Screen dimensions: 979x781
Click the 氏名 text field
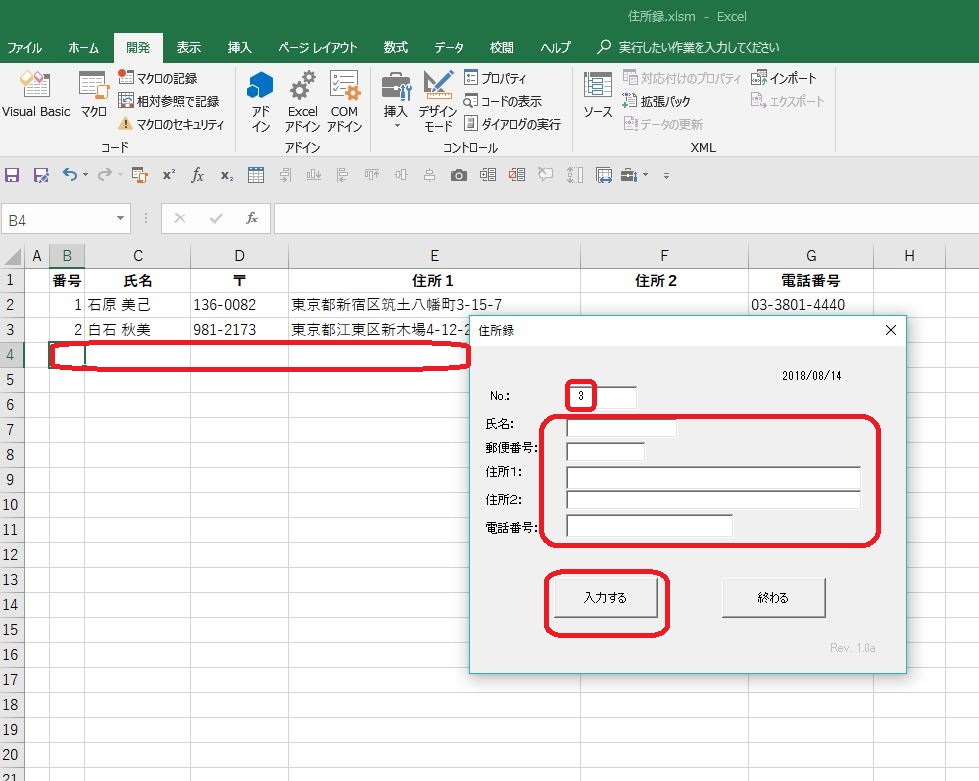[x=621, y=428]
